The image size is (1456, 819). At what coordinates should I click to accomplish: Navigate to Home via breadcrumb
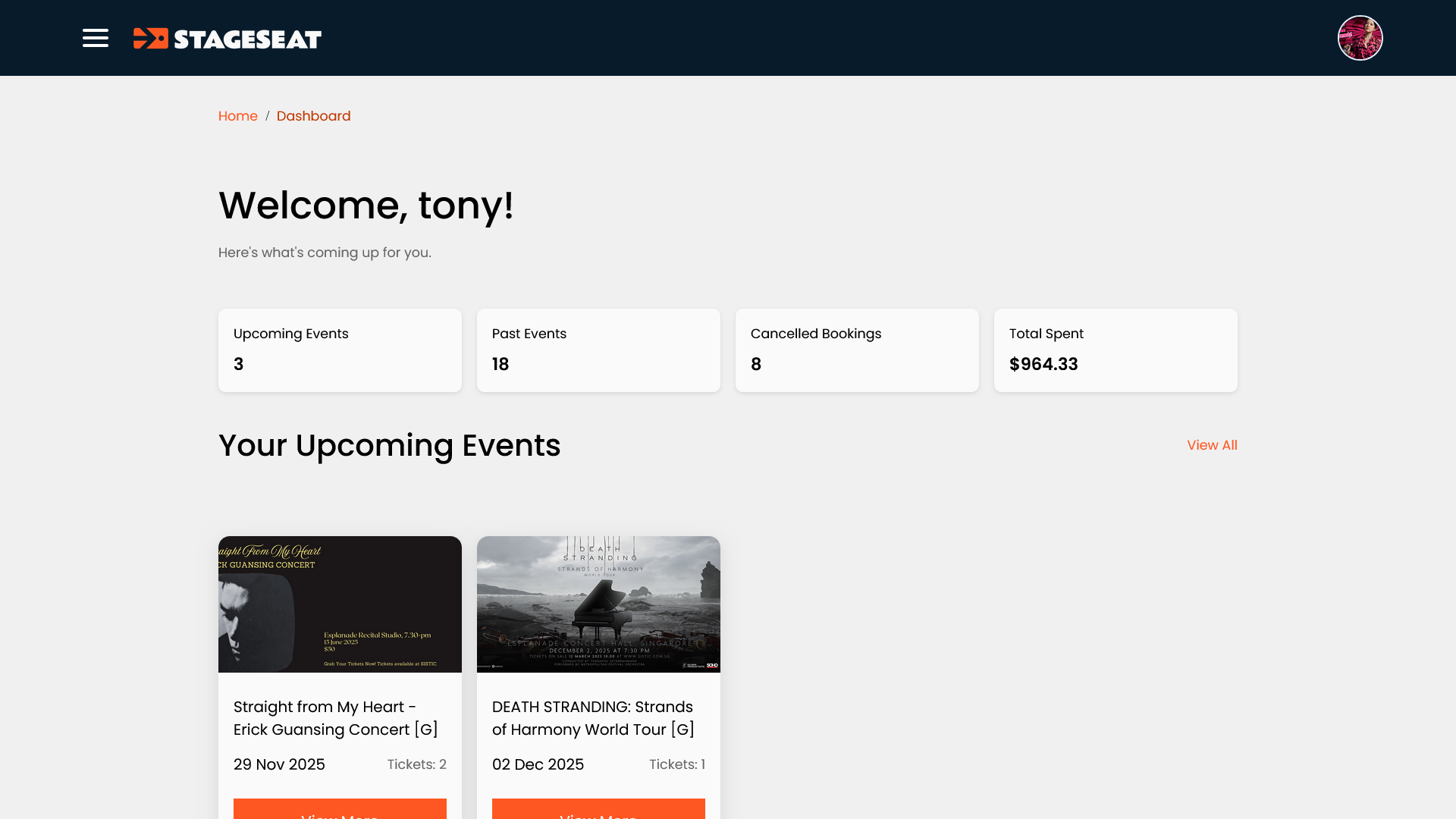pyautogui.click(x=237, y=116)
